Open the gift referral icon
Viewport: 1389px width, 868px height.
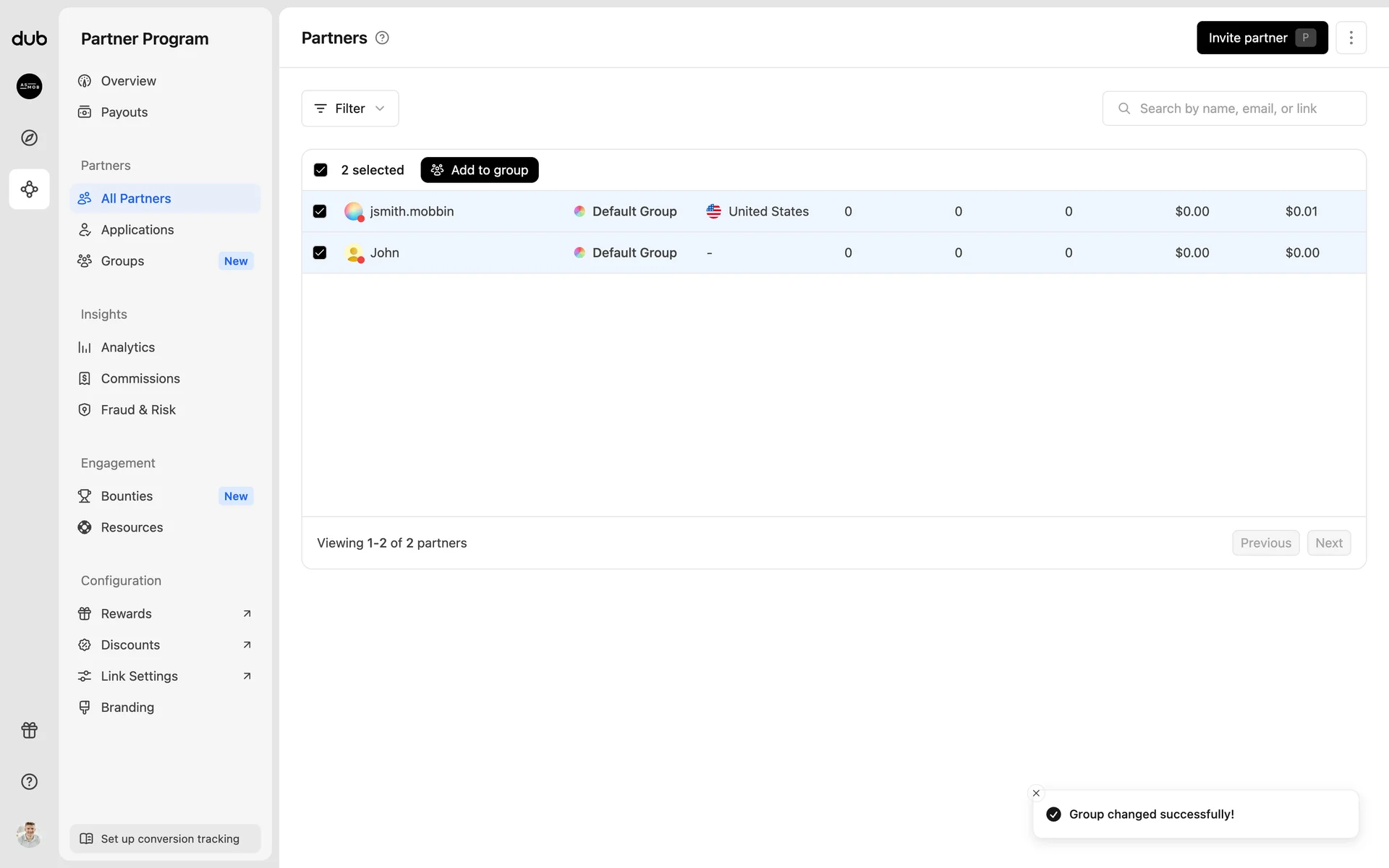[29, 731]
